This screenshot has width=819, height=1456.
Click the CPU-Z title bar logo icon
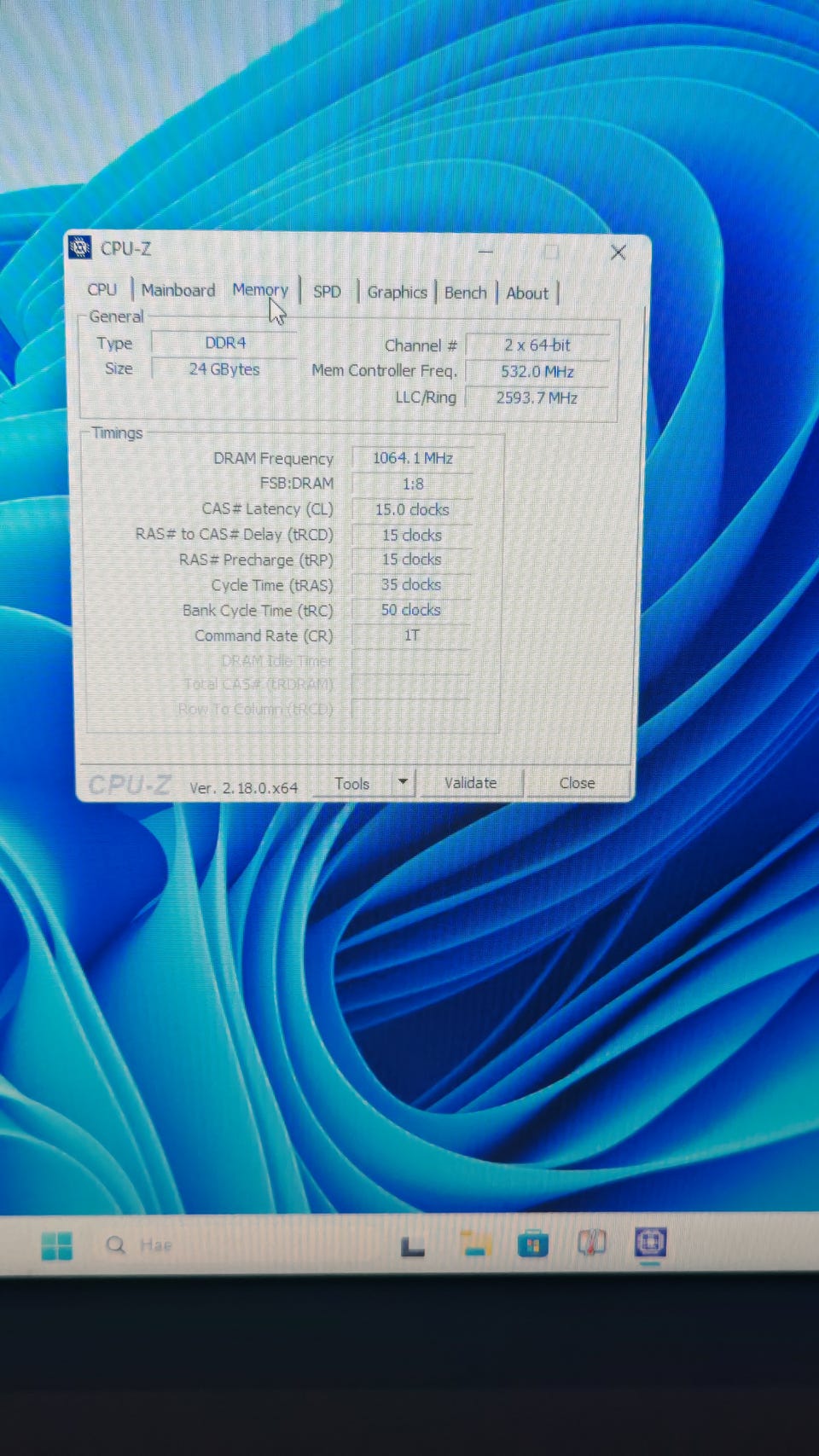79,247
